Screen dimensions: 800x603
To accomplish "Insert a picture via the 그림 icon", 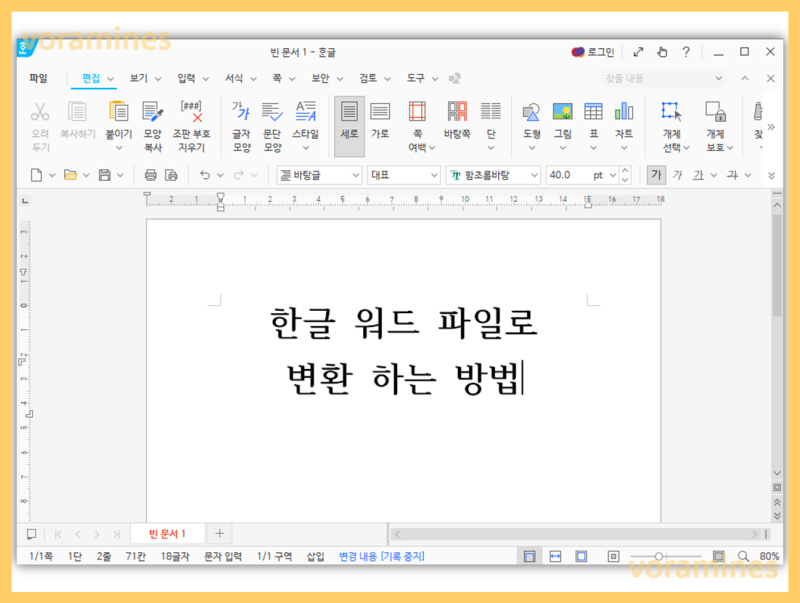I will [562, 118].
